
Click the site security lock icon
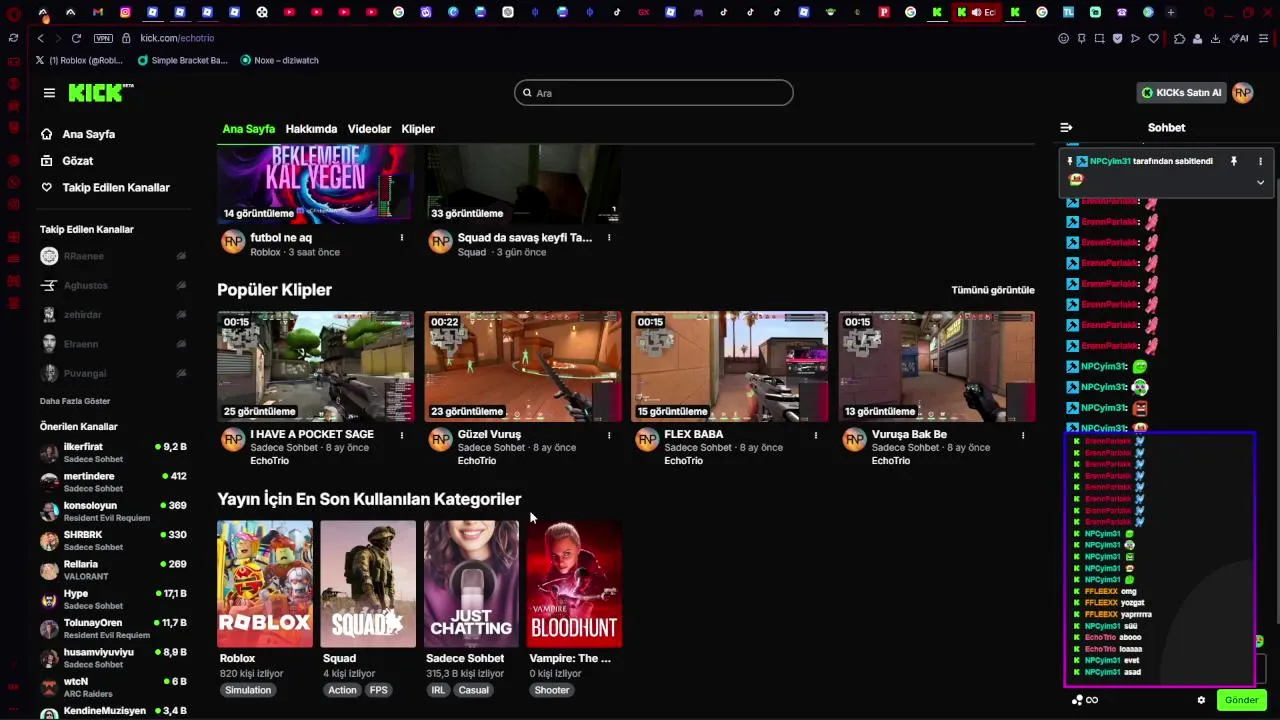coord(127,38)
